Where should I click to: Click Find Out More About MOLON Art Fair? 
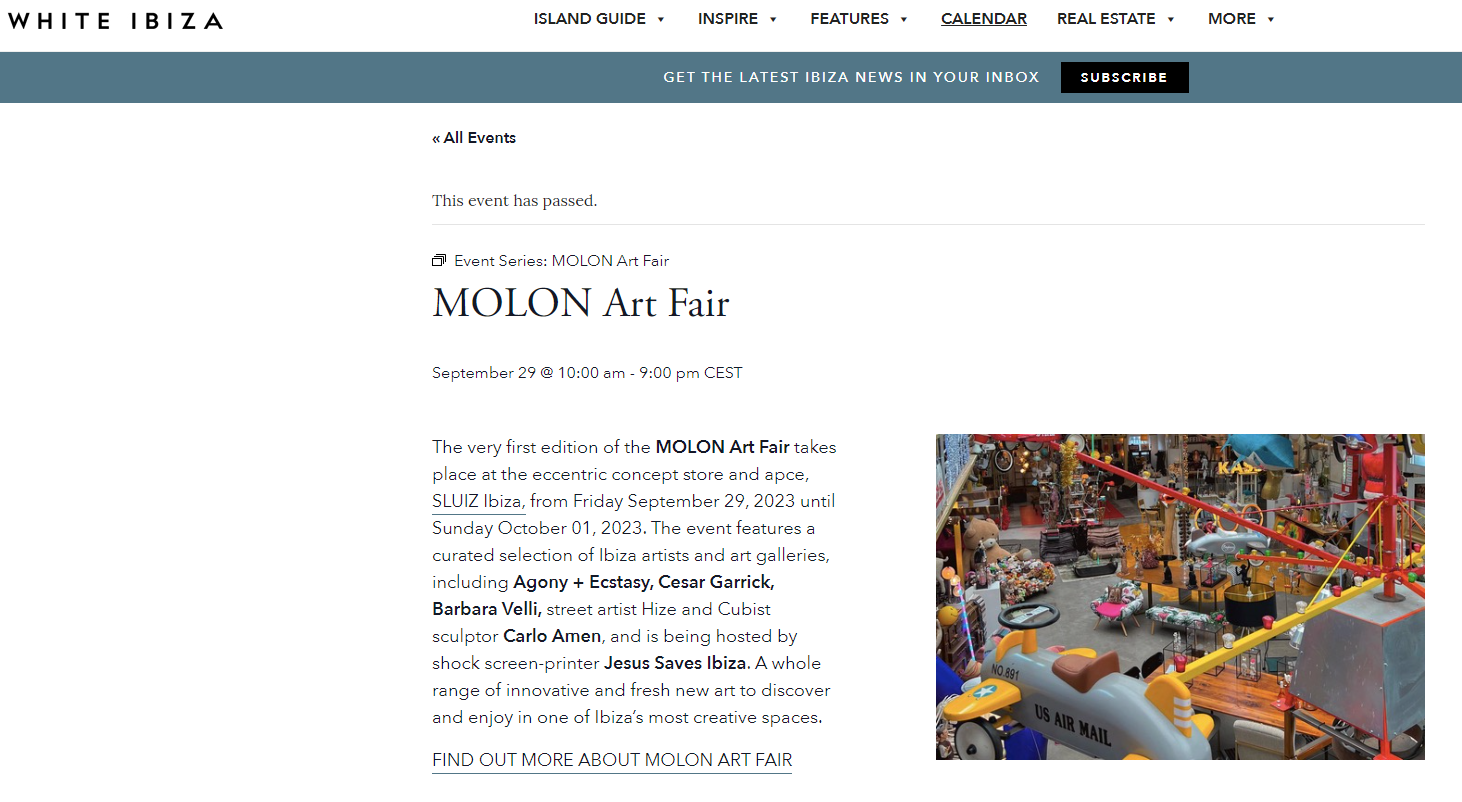pos(612,760)
